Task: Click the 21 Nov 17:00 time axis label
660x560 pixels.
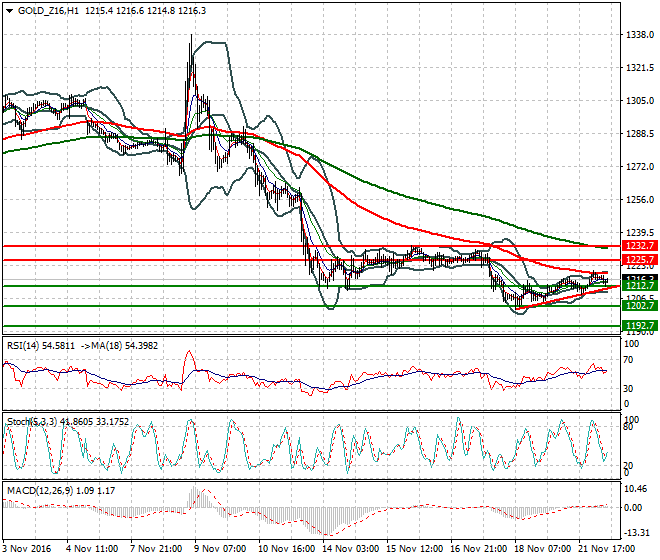Action: point(607,549)
